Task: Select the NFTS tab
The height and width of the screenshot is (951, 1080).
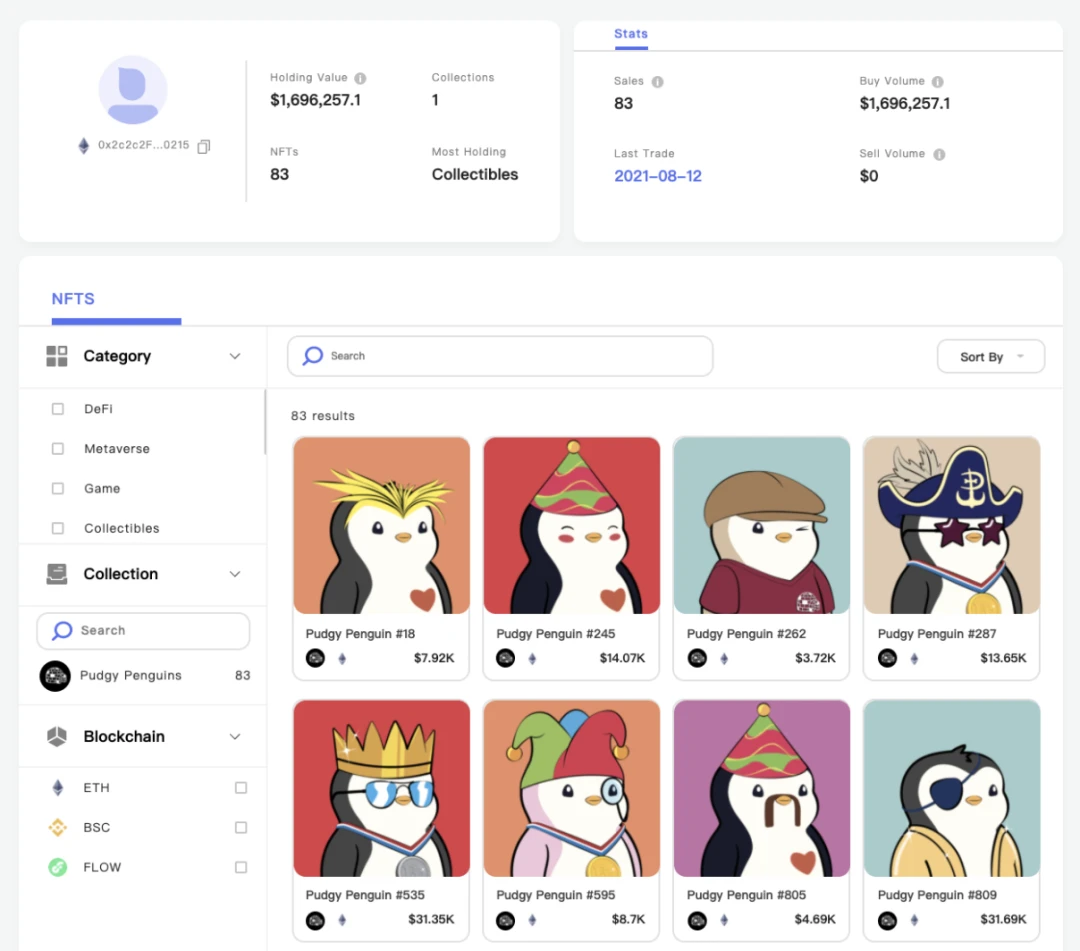Action: pyautogui.click(x=73, y=299)
